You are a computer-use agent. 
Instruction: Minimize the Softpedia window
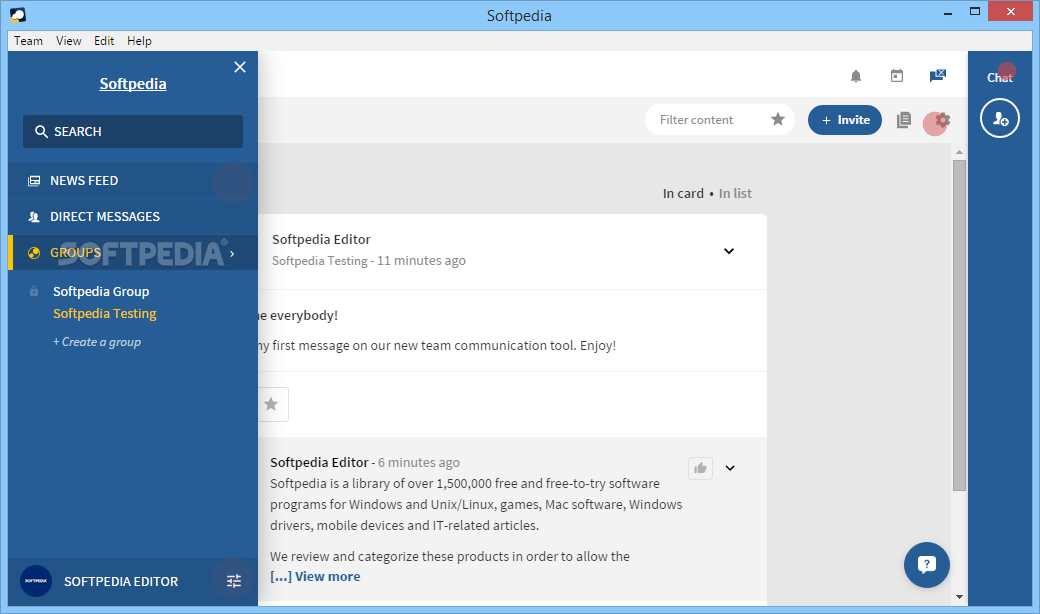click(948, 13)
